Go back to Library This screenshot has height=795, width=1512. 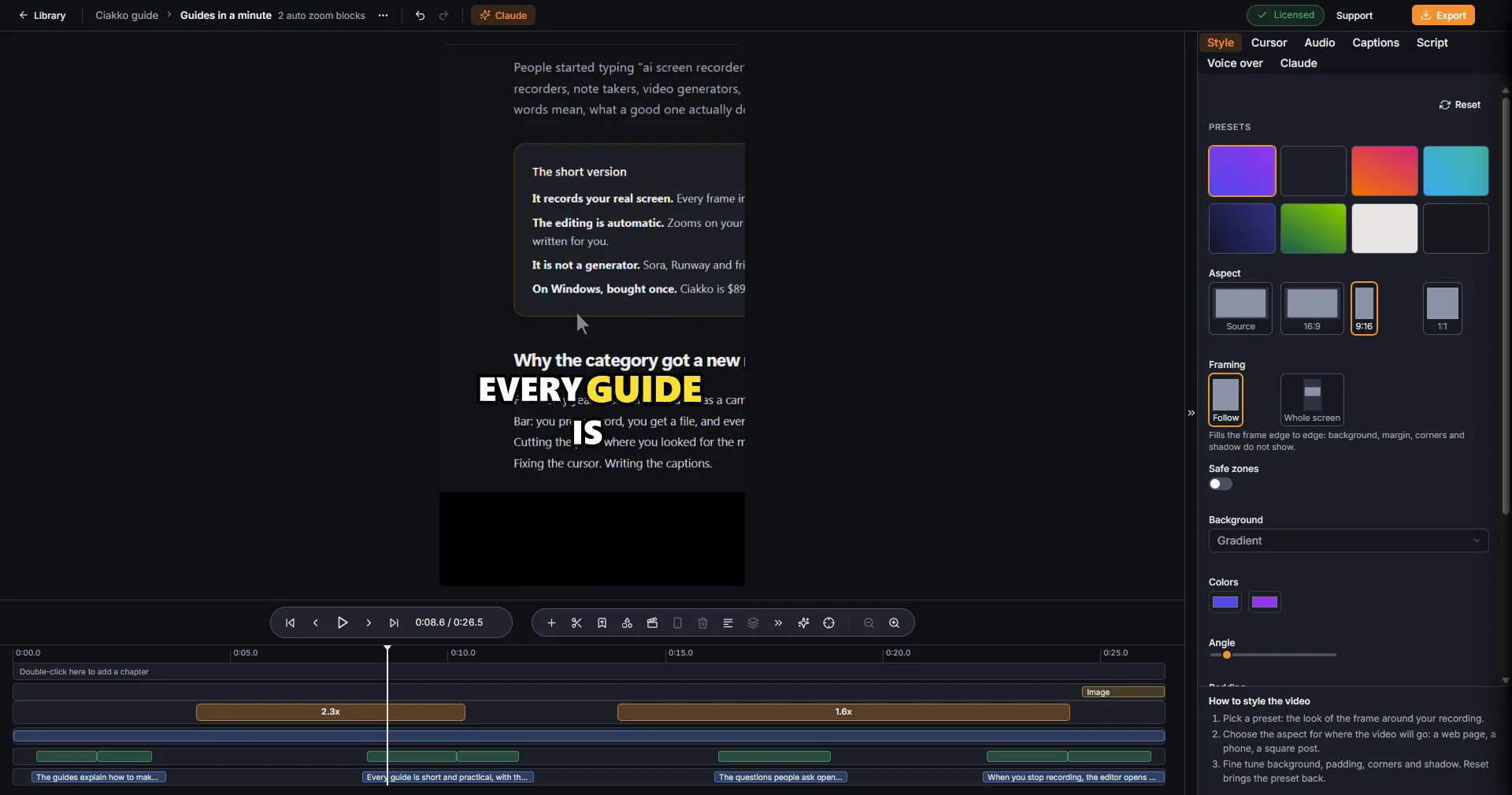(x=43, y=15)
